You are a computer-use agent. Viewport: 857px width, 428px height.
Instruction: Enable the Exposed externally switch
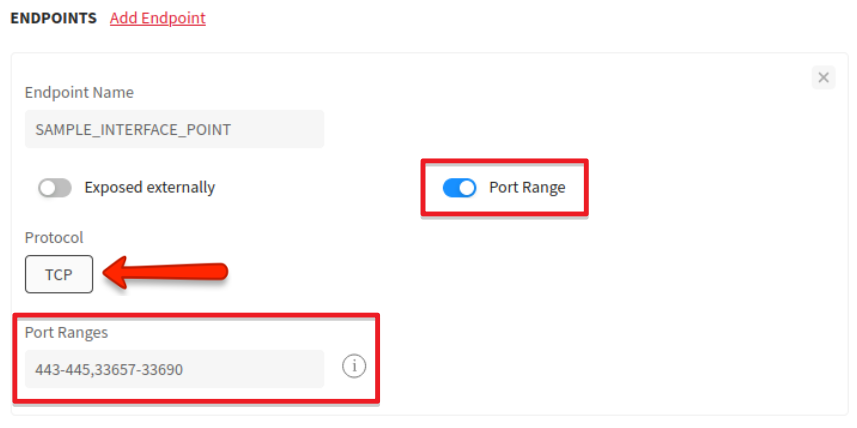tap(55, 188)
